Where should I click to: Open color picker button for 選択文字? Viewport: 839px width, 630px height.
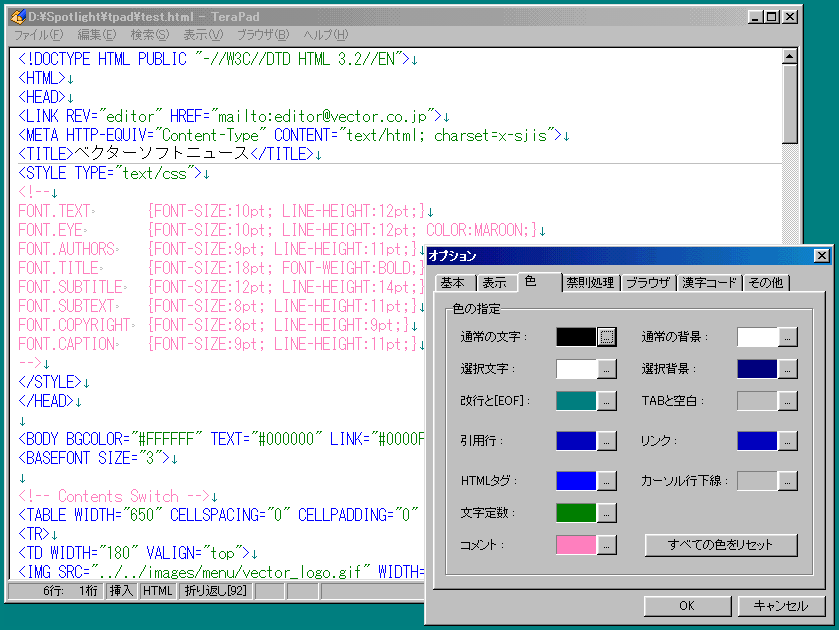pyautogui.click(x=606, y=369)
